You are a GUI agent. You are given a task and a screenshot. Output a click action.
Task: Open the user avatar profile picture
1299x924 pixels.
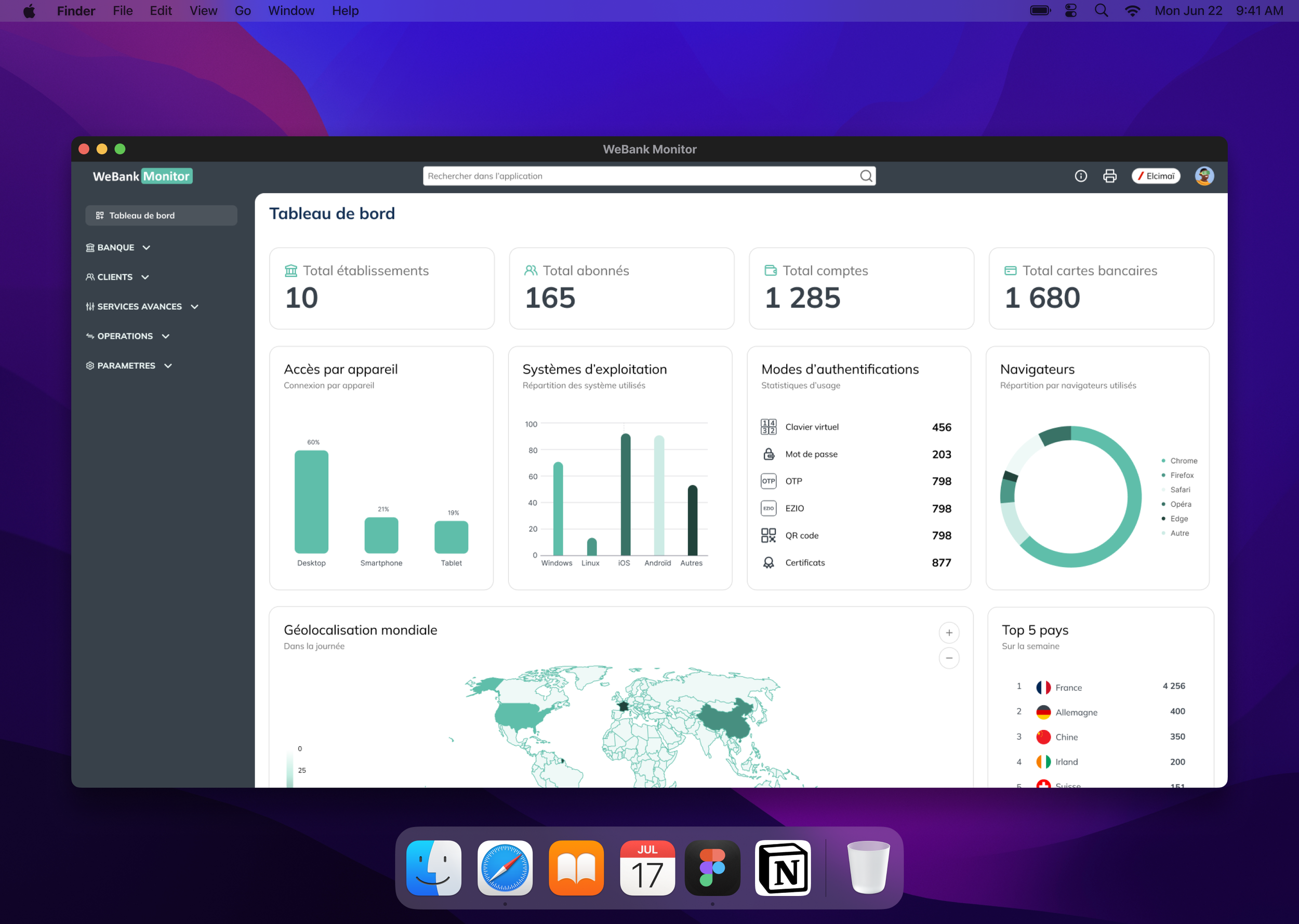click(x=1204, y=176)
